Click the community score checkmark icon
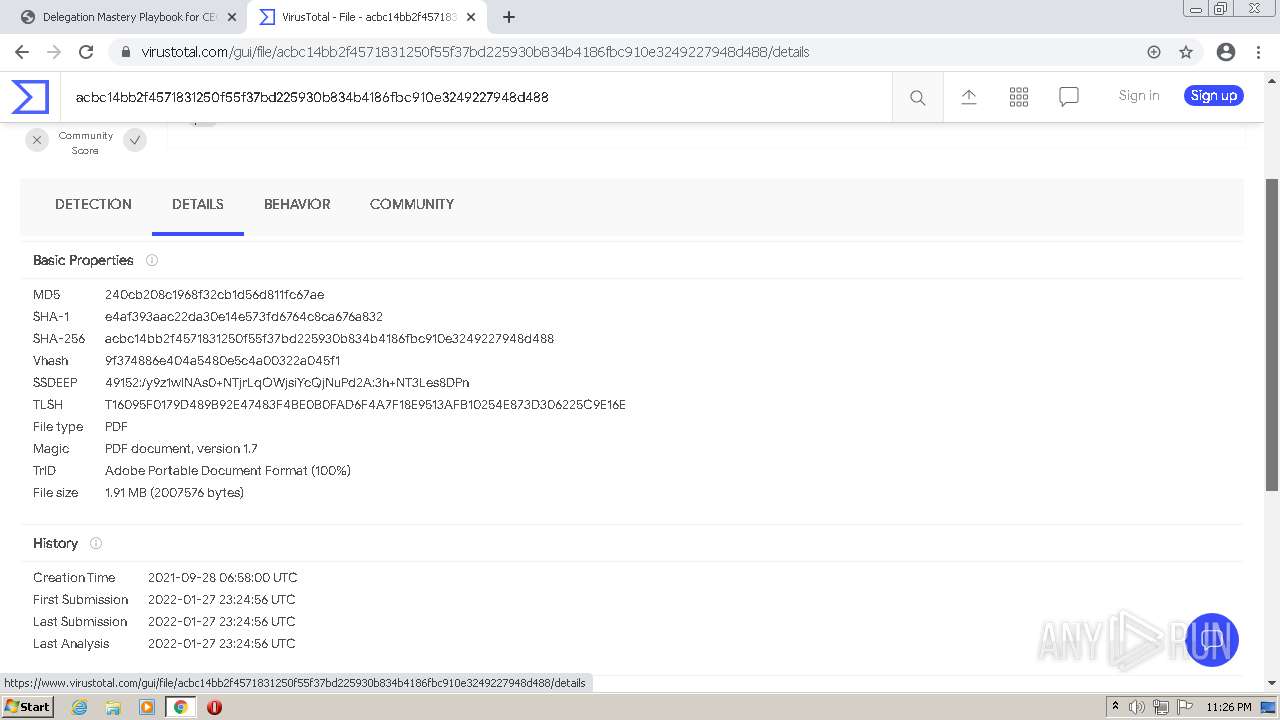 click(x=135, y=141)
